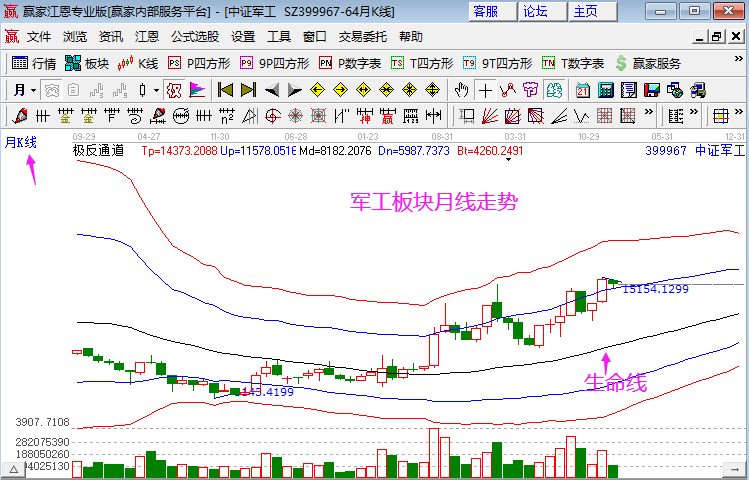Select the square measurement box tool
The height and width of the screenshot is (480, 749).
tap(467, 116)
